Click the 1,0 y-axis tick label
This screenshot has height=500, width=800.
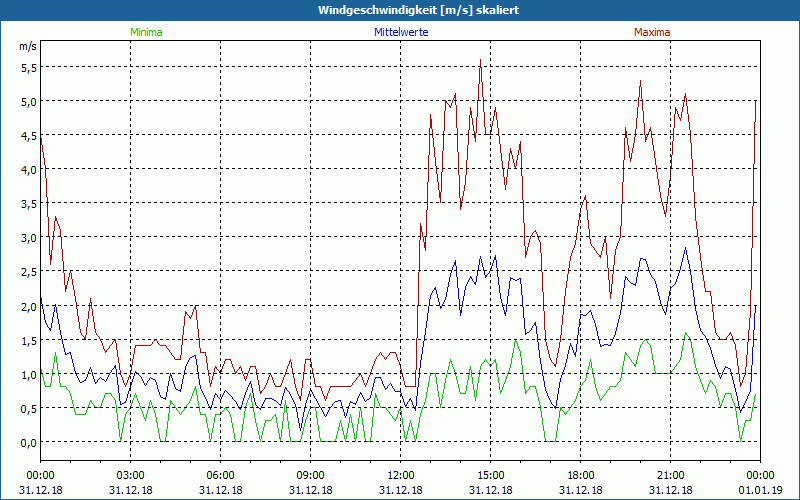tap(28, 374)
